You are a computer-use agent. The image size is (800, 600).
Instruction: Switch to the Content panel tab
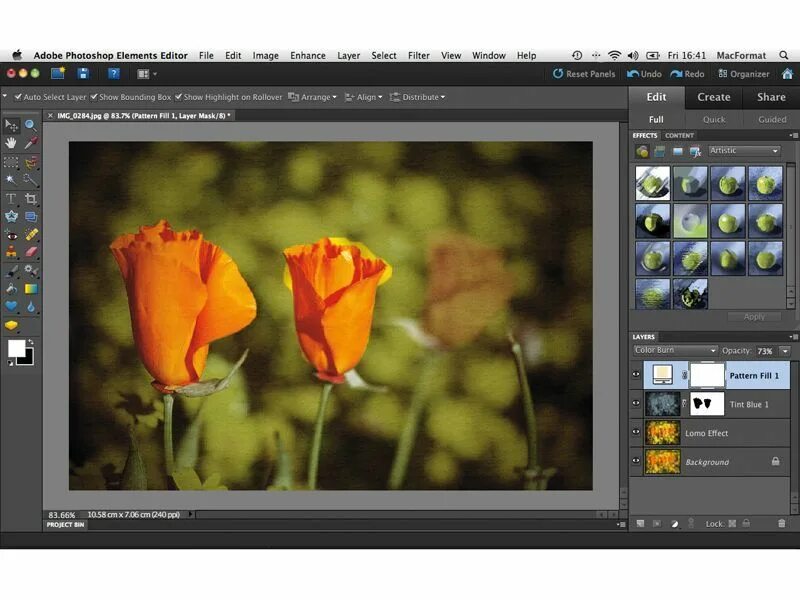pos(679,136)
